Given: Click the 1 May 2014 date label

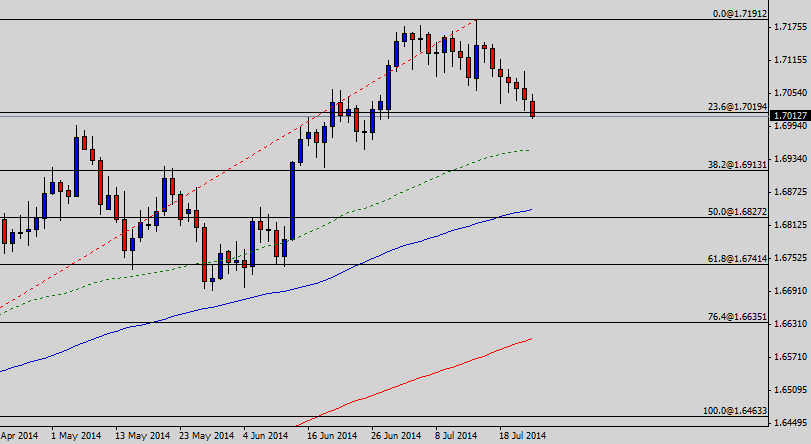Looking at the screenshot, I should coord(76,436).
